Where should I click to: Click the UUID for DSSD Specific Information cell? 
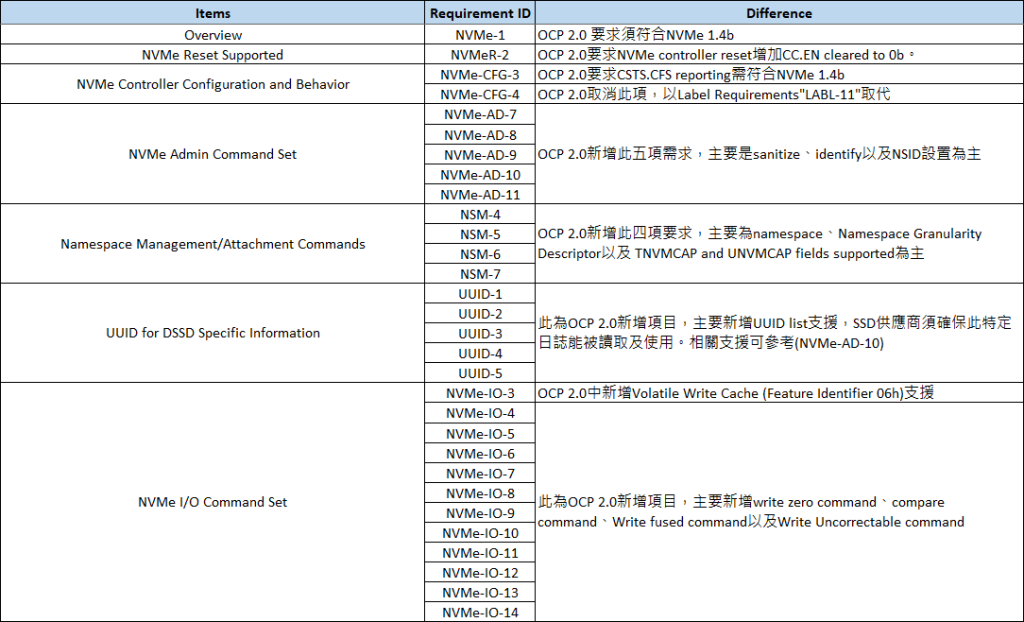coord(212,333)
